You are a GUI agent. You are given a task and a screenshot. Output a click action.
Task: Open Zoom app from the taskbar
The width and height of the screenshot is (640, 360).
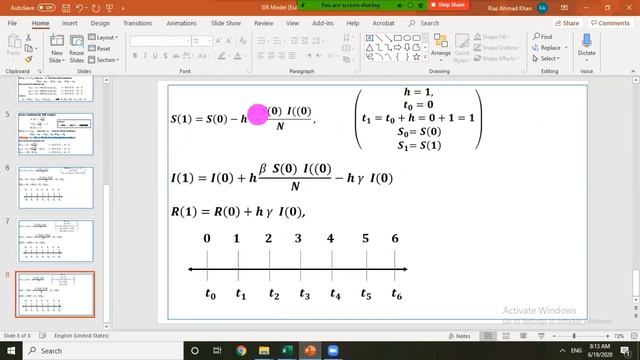[x=333, y=351]
